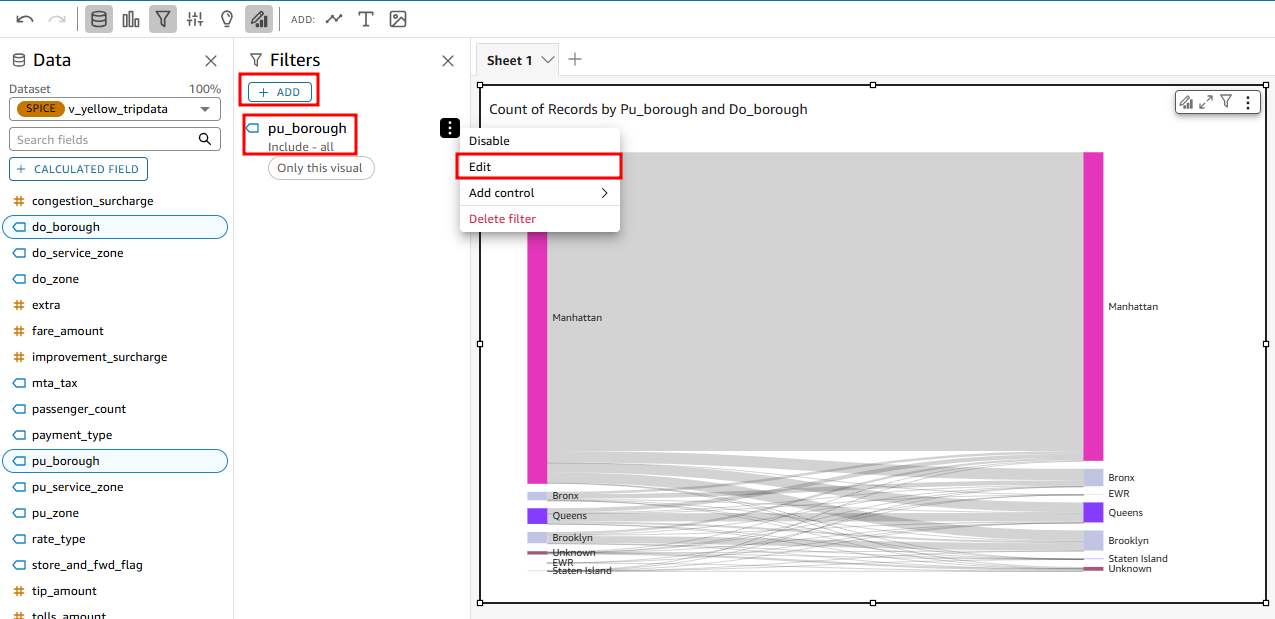Click the CALCULATED FIELD button
The width and height of the screenshot is (1275, 619).
click(79, 169)
